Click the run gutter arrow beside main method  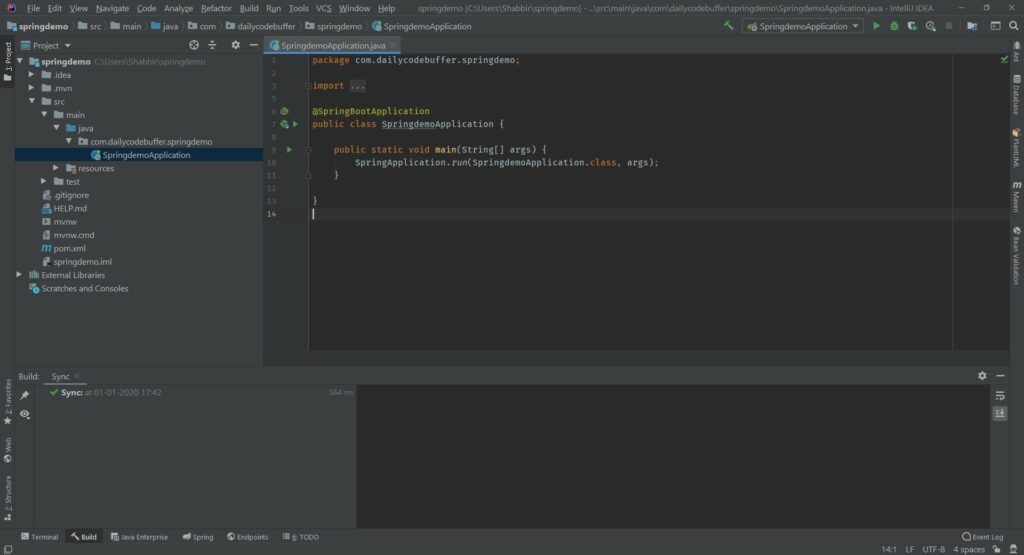289,150
